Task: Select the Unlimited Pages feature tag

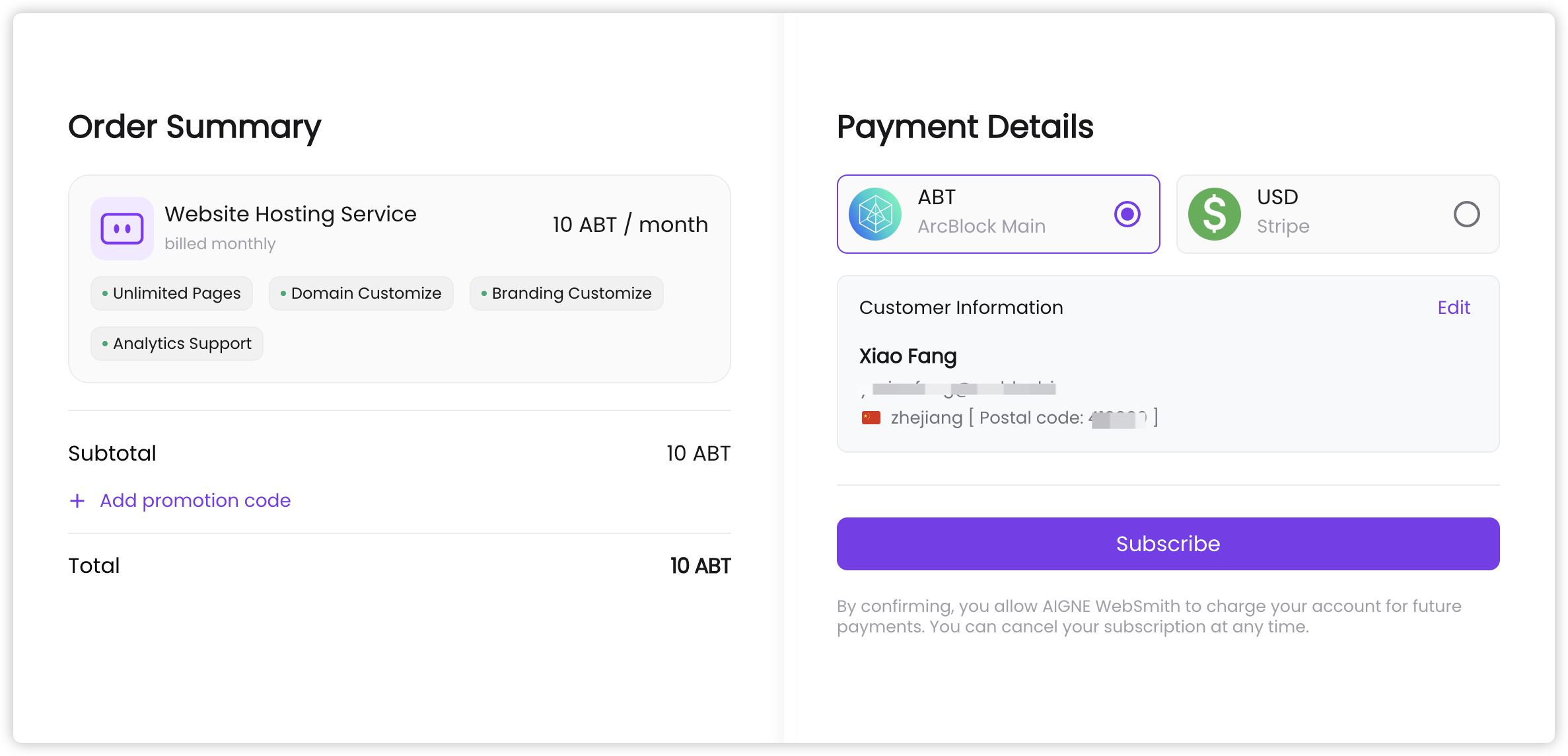Action: [x=171, y=293]
